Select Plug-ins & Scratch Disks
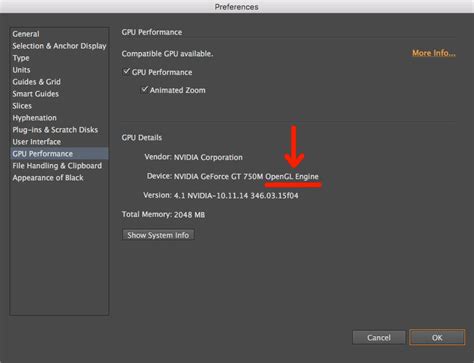 point(55,130)
